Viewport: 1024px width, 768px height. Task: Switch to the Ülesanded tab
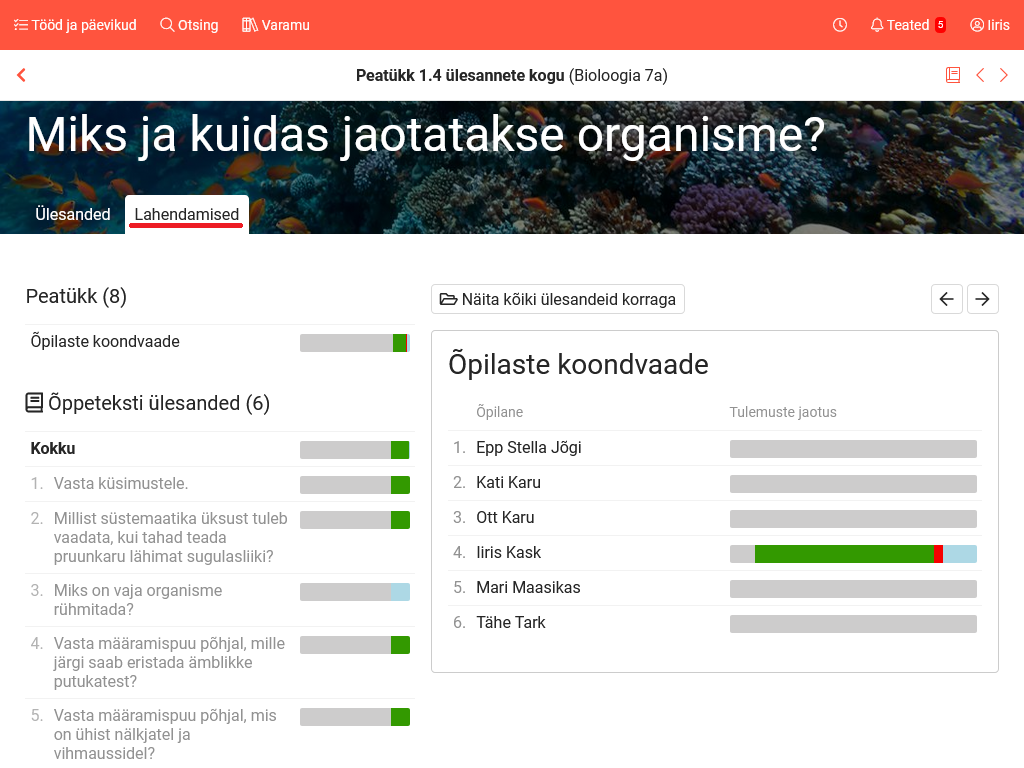coord(73,214)
